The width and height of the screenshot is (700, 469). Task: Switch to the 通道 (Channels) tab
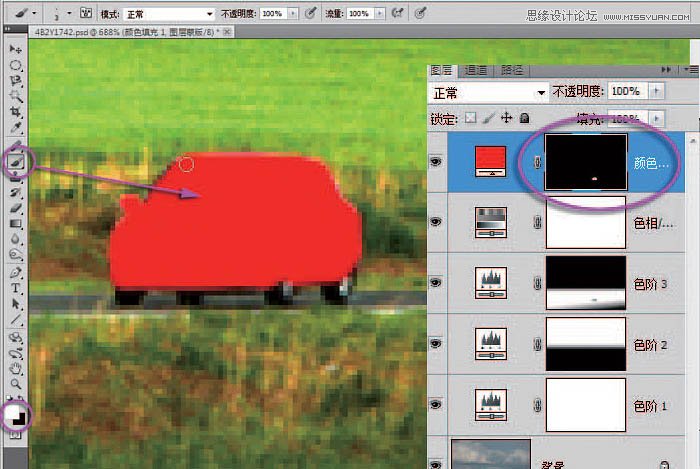[476, 71]
